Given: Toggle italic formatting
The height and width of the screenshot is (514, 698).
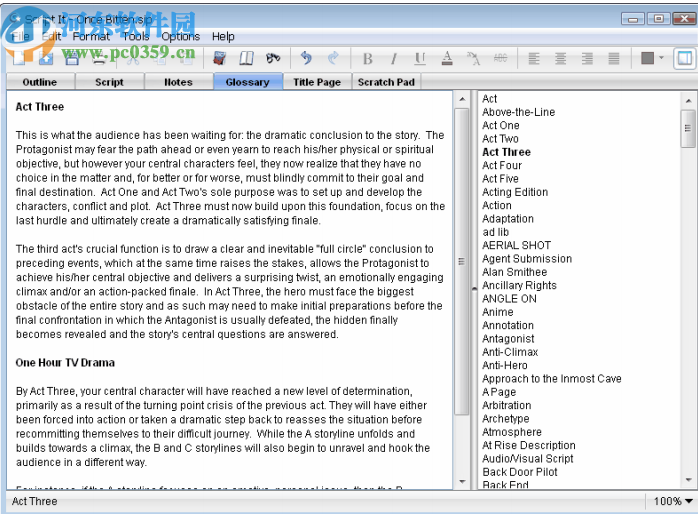Looking at the screenshot, I should point(394,58).
